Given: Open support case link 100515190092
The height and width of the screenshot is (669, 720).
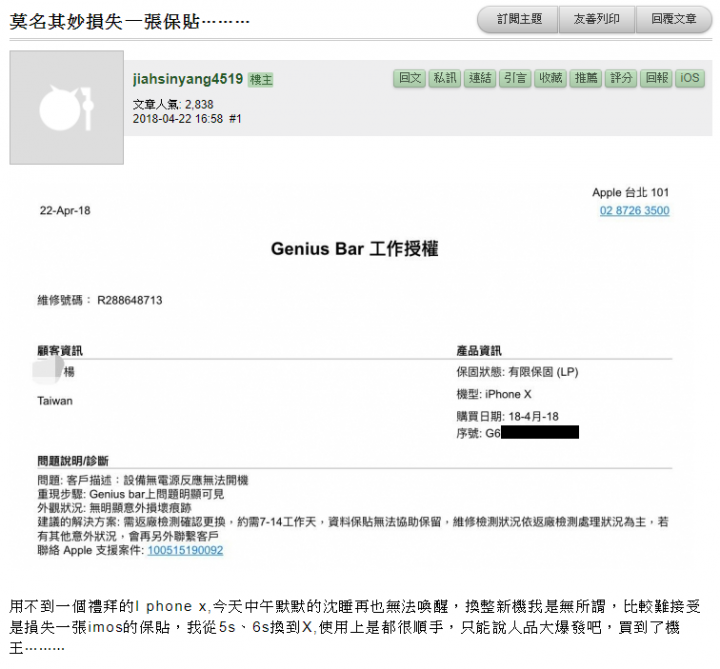Looking at the screenshot, I should (185, 550).
